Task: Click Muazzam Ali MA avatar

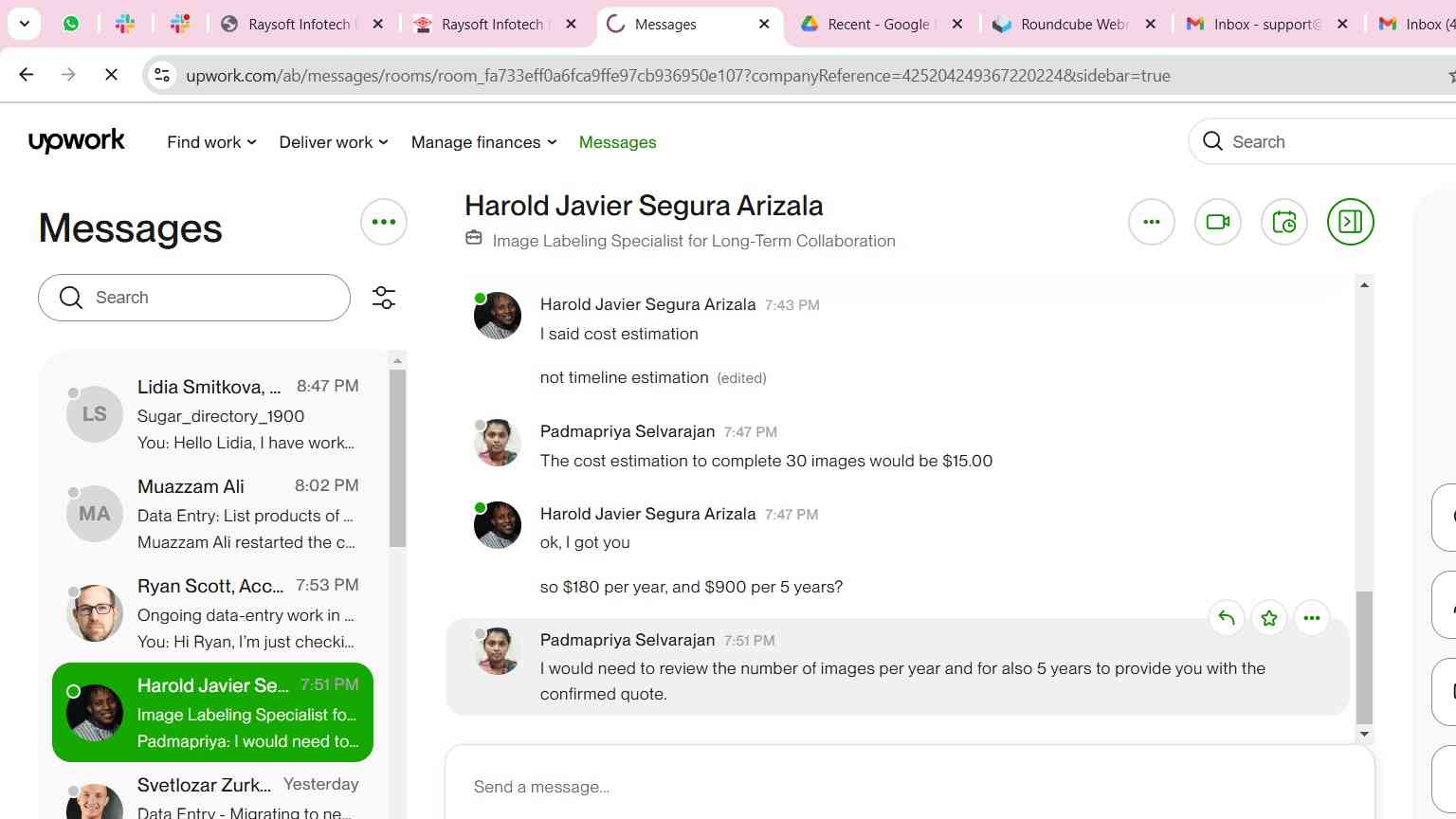Action: (95, 514)
